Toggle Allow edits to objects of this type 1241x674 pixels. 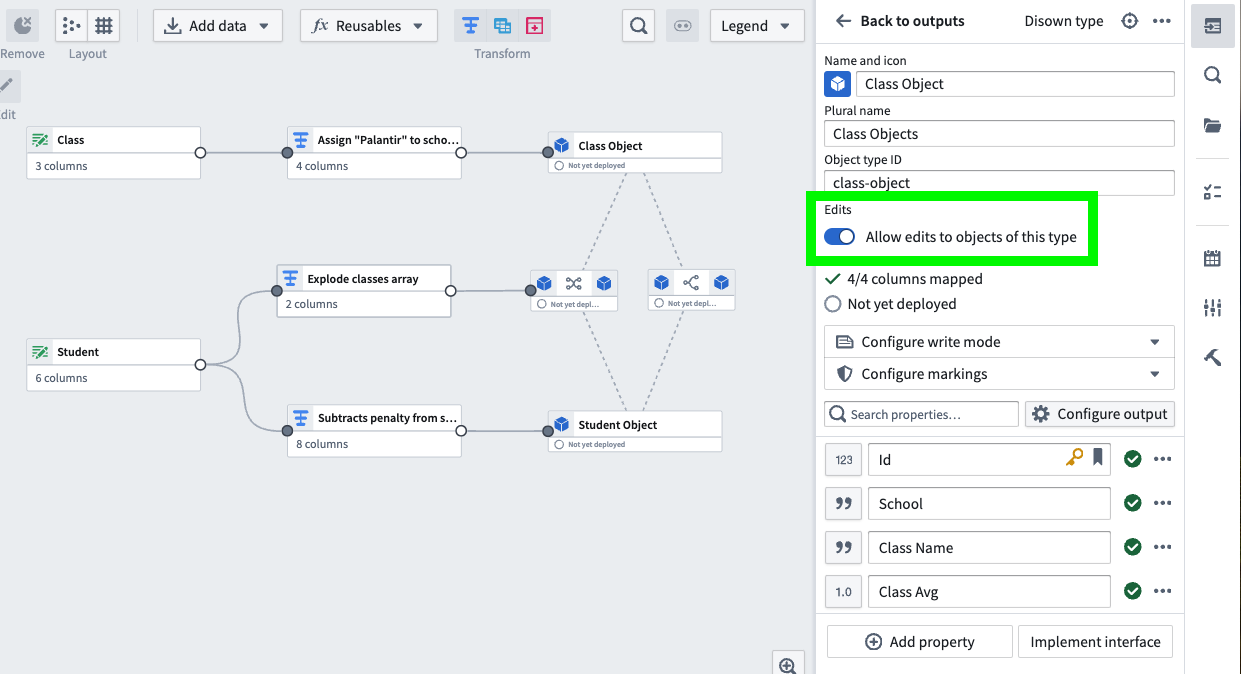tap(840, 237)
